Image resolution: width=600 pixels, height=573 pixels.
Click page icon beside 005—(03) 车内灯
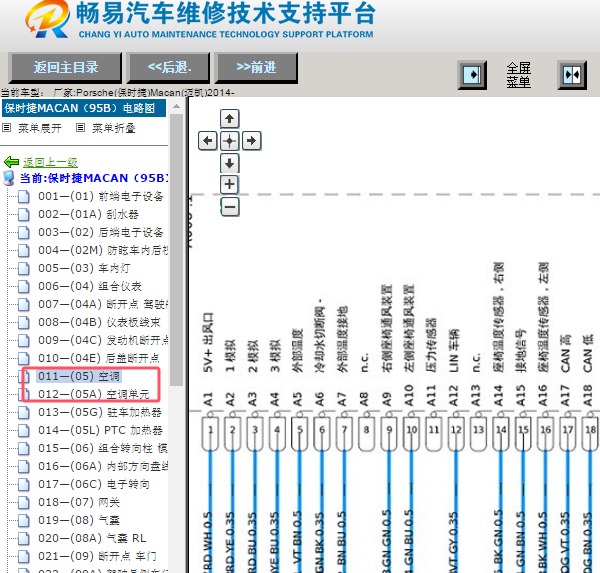tap(24, 269)
